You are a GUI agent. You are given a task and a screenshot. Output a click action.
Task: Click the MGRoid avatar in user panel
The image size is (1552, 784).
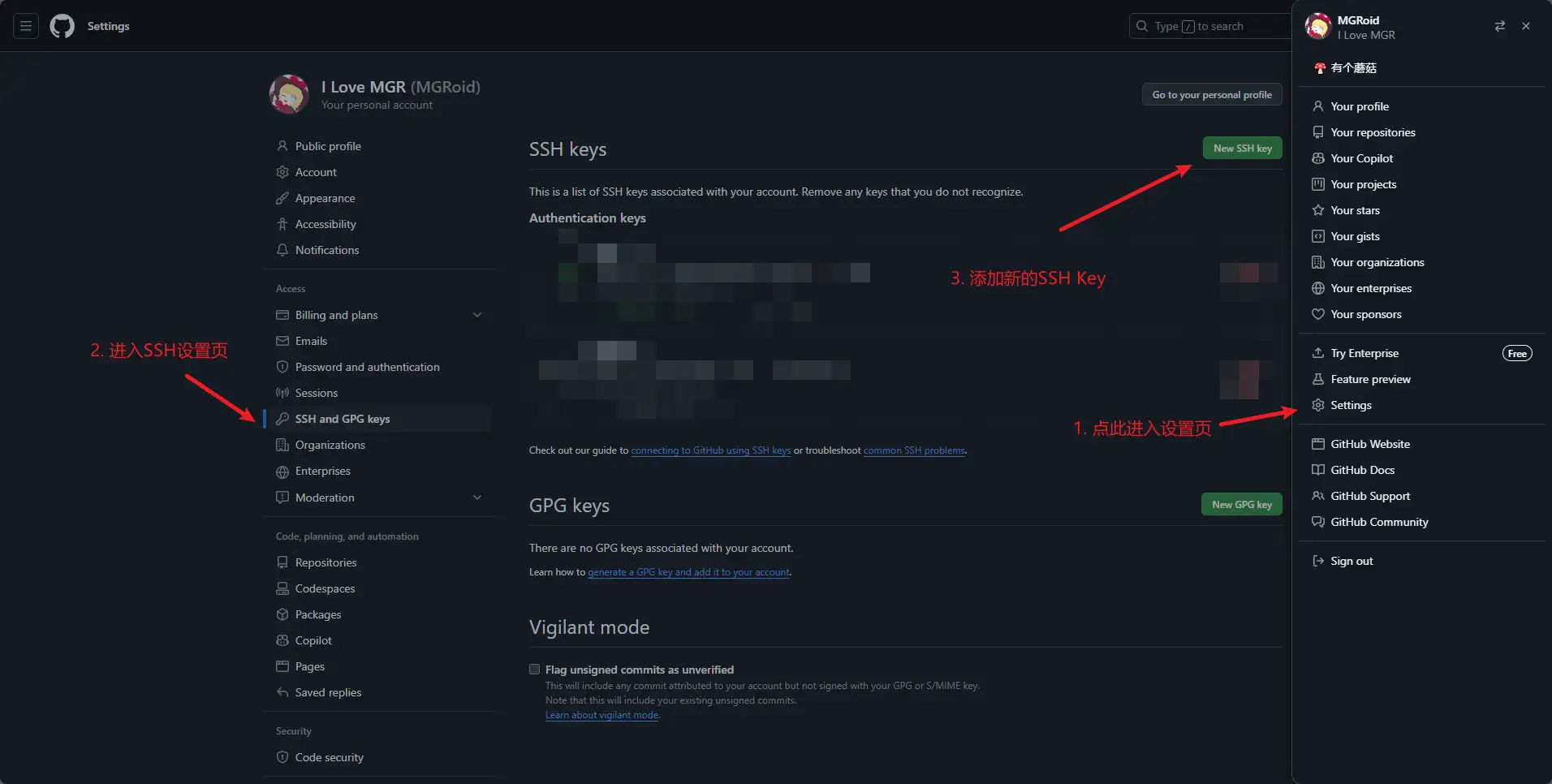click(1318, 27)
